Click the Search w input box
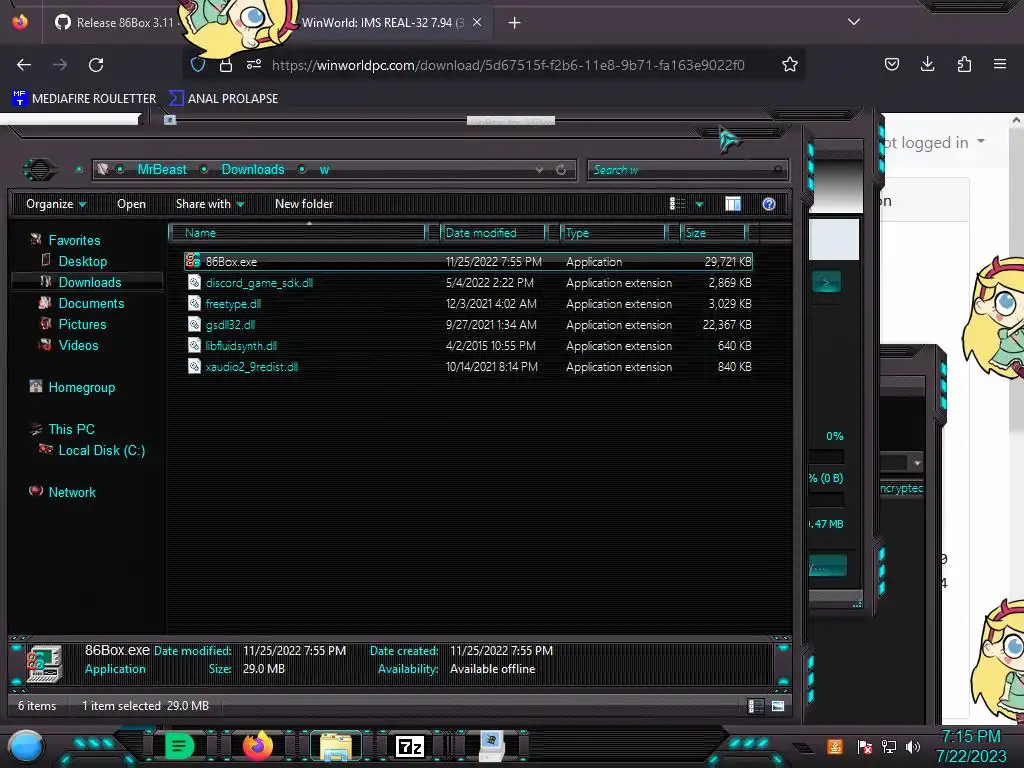 688,170
